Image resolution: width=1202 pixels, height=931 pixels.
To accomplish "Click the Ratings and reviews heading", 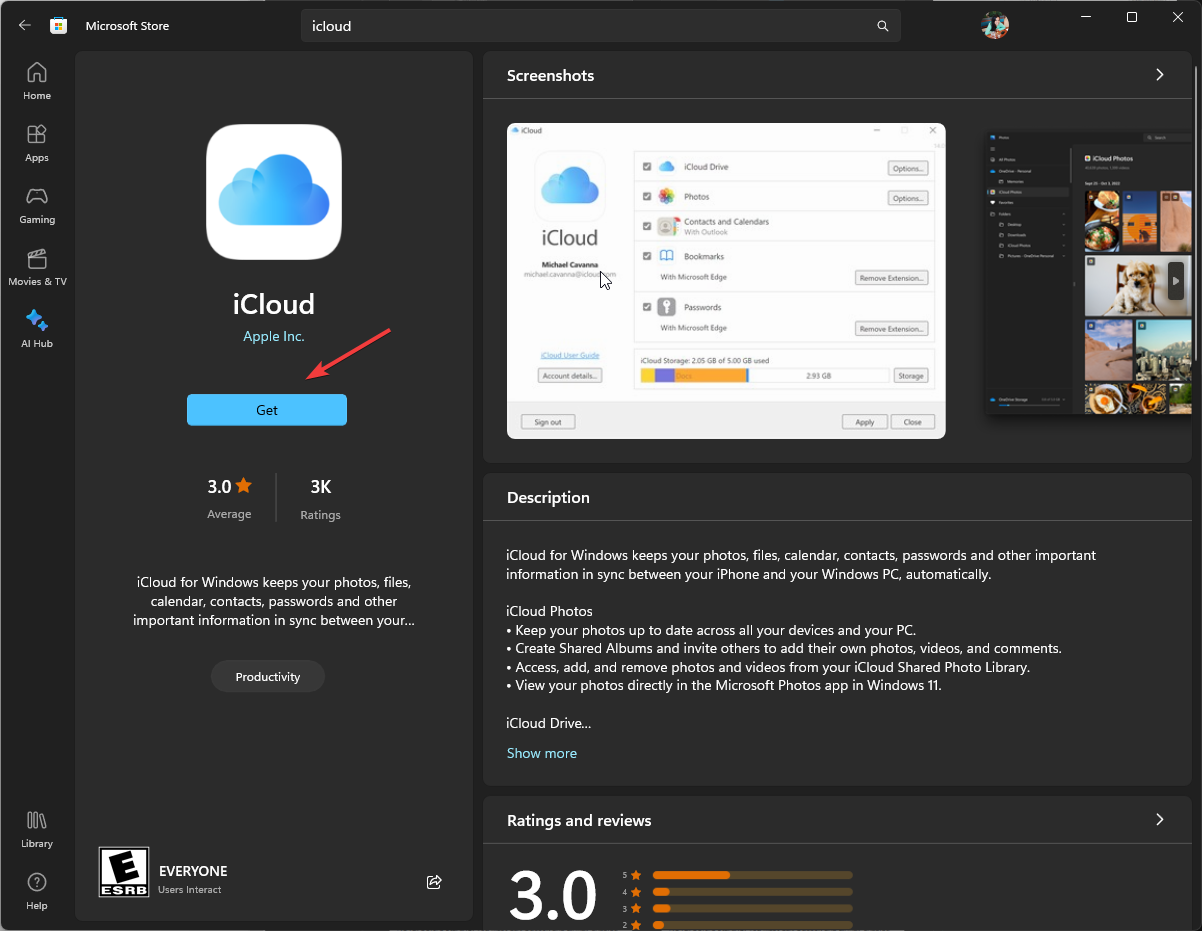I will 579,820.
